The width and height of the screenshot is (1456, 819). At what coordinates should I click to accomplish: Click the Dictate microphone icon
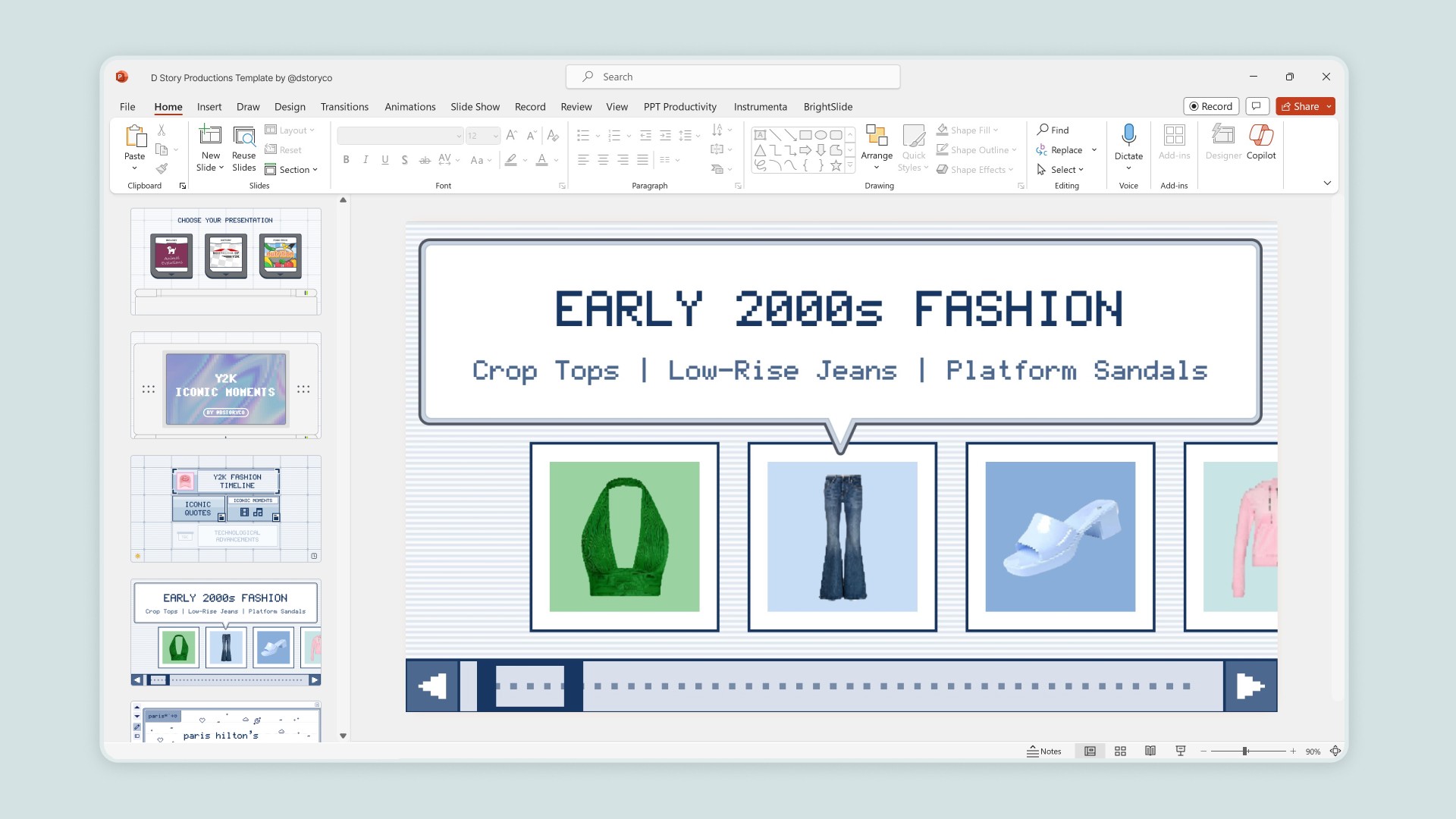point(1128,136)
